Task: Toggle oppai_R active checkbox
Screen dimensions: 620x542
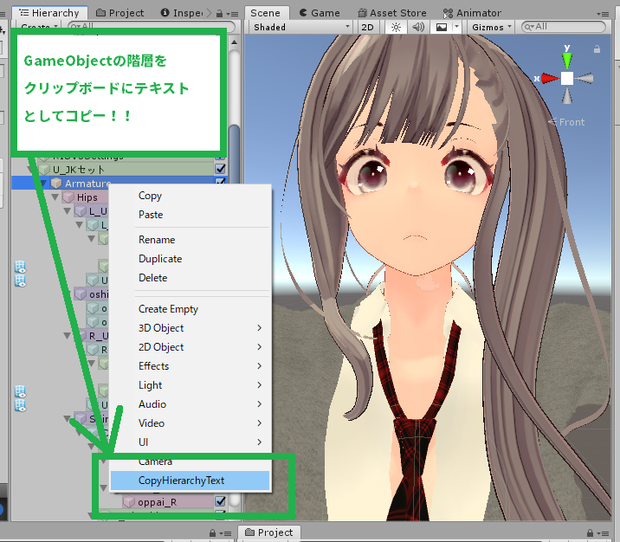Action: tap(220, 502)
